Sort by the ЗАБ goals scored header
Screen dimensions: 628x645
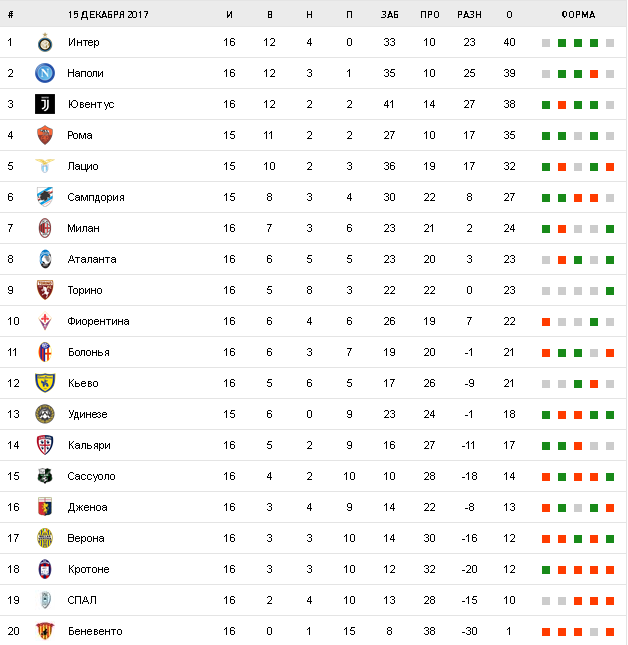[x=389, y=14]
